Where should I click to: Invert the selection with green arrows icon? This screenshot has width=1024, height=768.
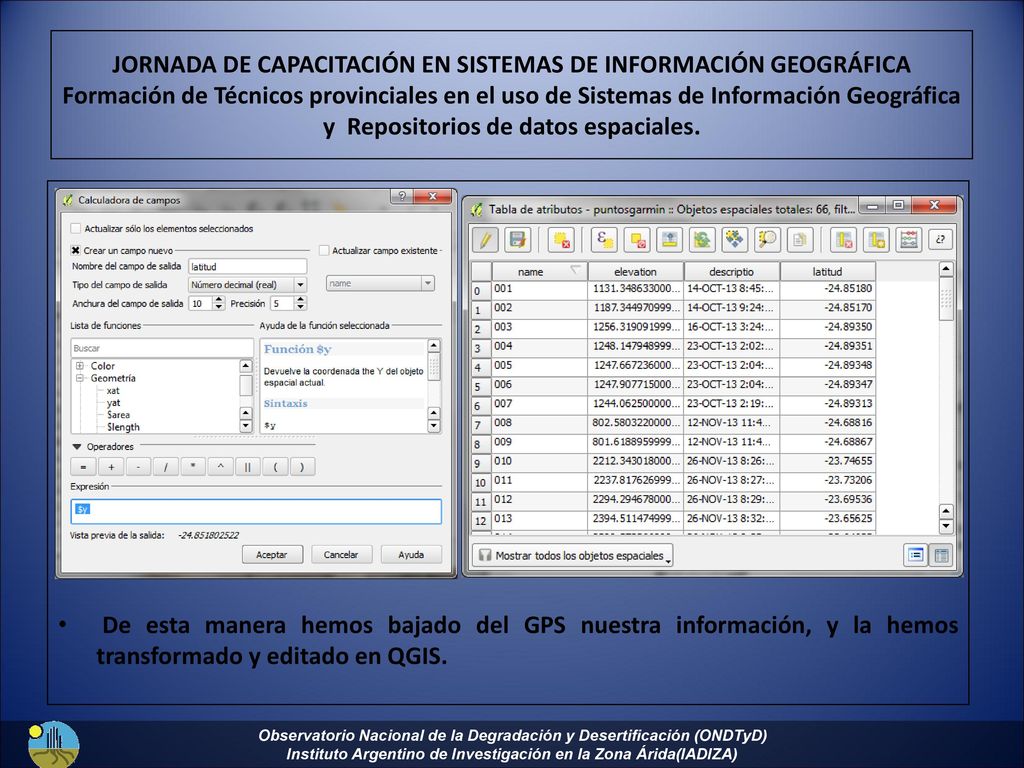point(702,240)
